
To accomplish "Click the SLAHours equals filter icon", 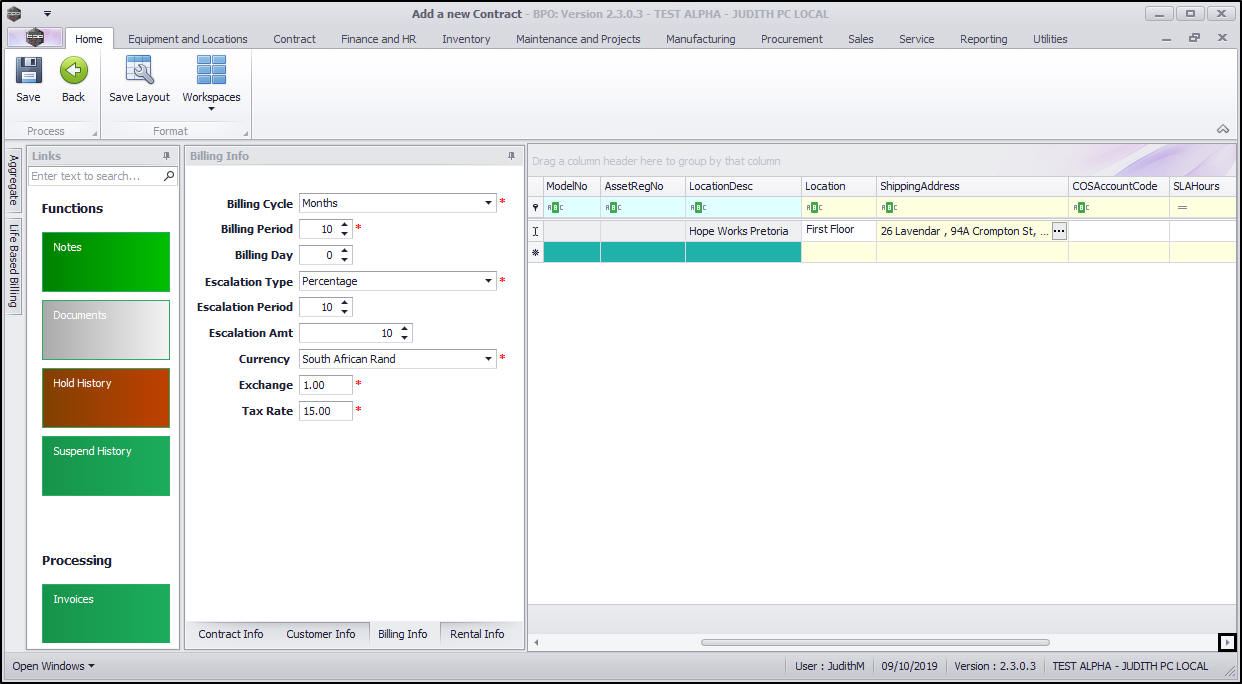I will [x=1181, y=208].
